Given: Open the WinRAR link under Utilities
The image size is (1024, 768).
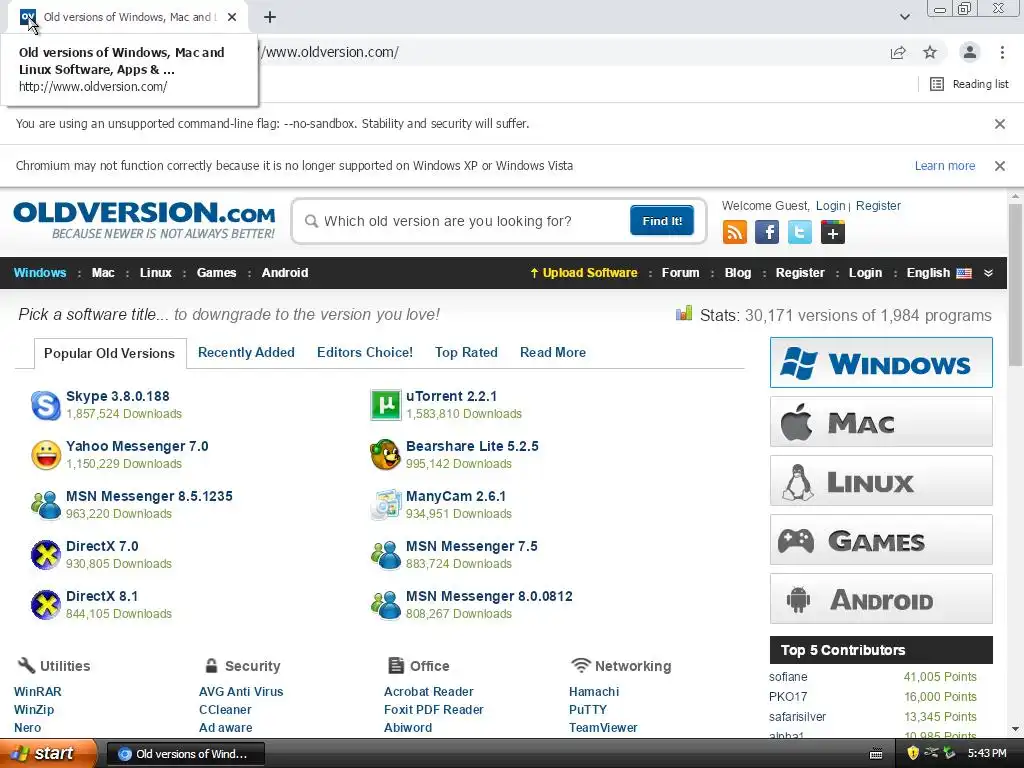Looking at the screenshot, I should click(x=38, y=692).
